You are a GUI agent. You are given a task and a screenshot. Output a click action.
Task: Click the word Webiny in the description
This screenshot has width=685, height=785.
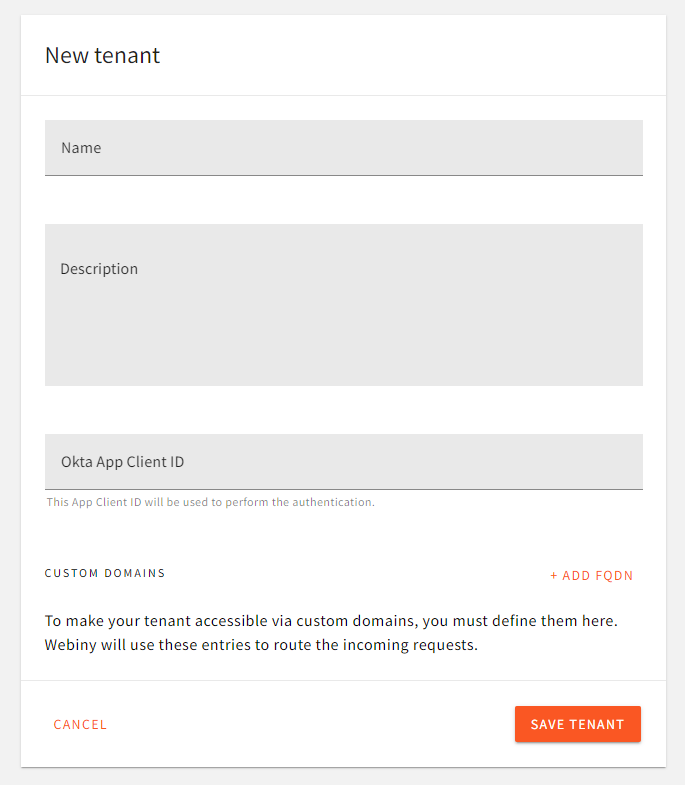point(70,645)
